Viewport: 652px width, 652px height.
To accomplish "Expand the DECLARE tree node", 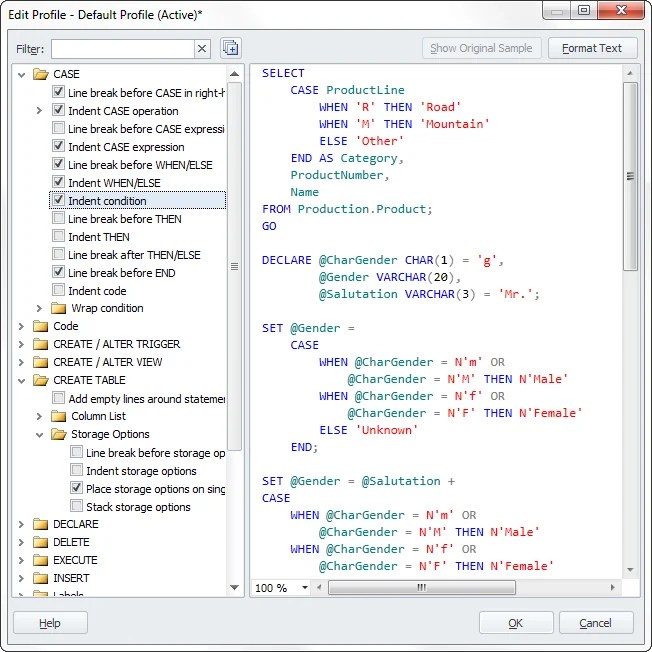I will tap(21, 524).
